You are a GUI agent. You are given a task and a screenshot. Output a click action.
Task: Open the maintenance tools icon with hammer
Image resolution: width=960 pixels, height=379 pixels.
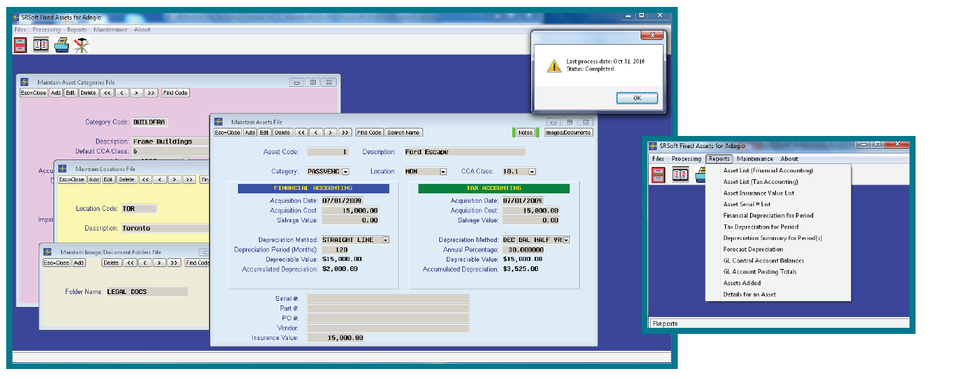point(81,45)
